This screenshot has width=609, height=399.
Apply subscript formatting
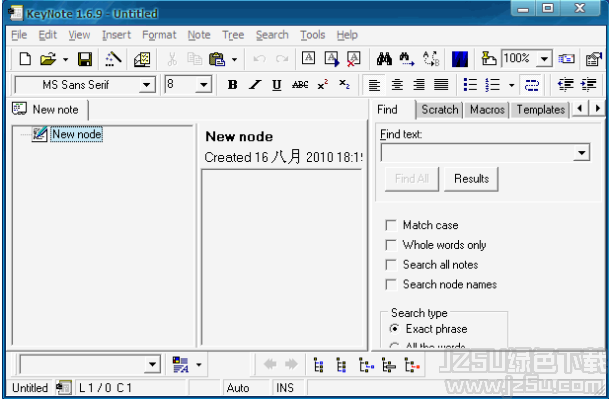pyautogui.click(x=345, y=84)
